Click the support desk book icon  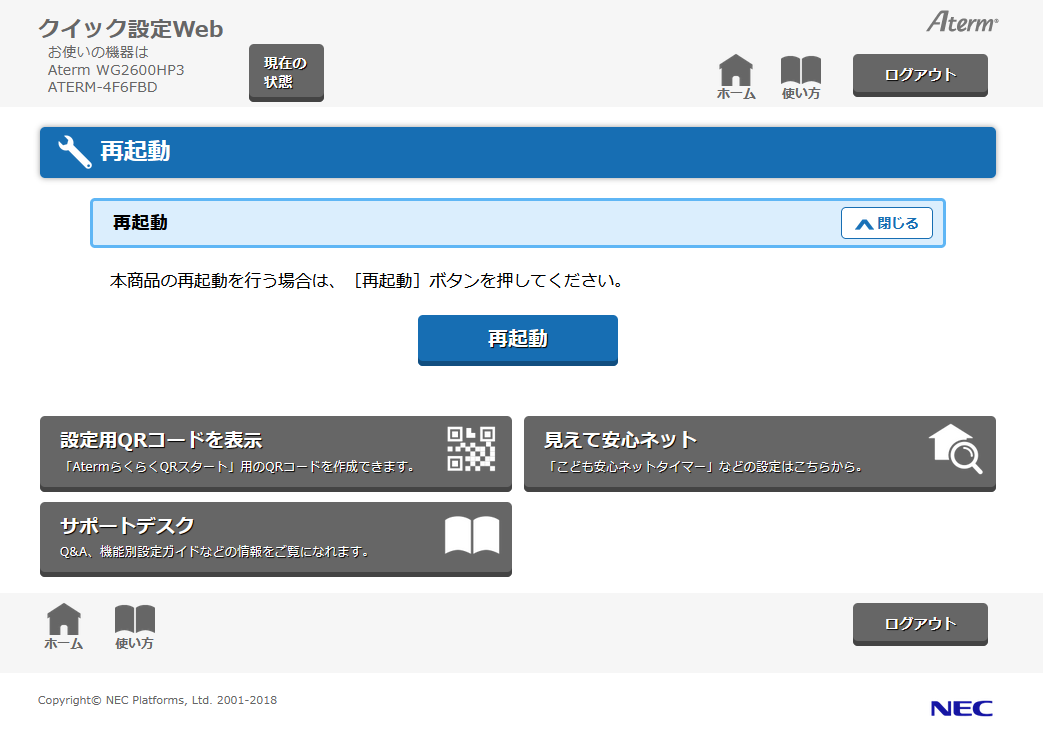[x=472, y=535]
